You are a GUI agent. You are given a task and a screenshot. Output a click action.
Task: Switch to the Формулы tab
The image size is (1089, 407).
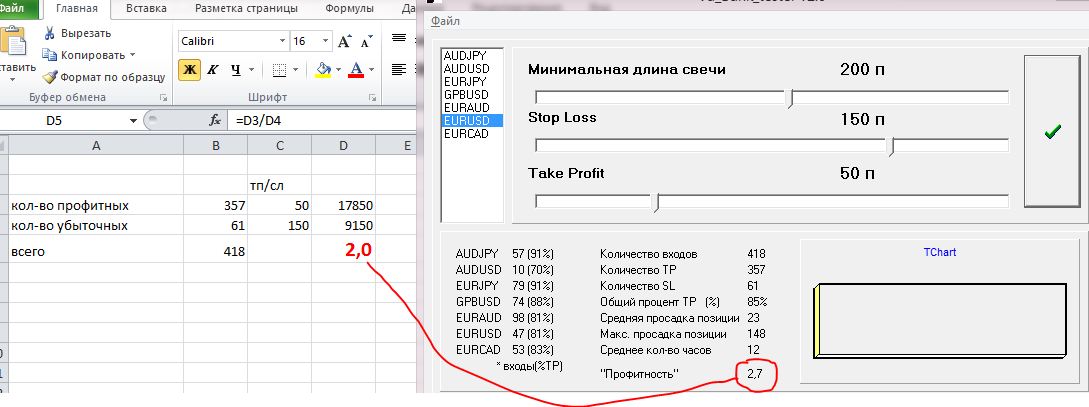[x=349, y=9]
